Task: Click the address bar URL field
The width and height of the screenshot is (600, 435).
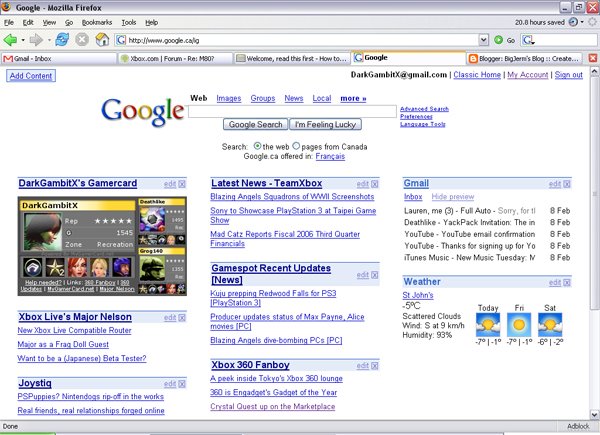Action: (297, 40)
